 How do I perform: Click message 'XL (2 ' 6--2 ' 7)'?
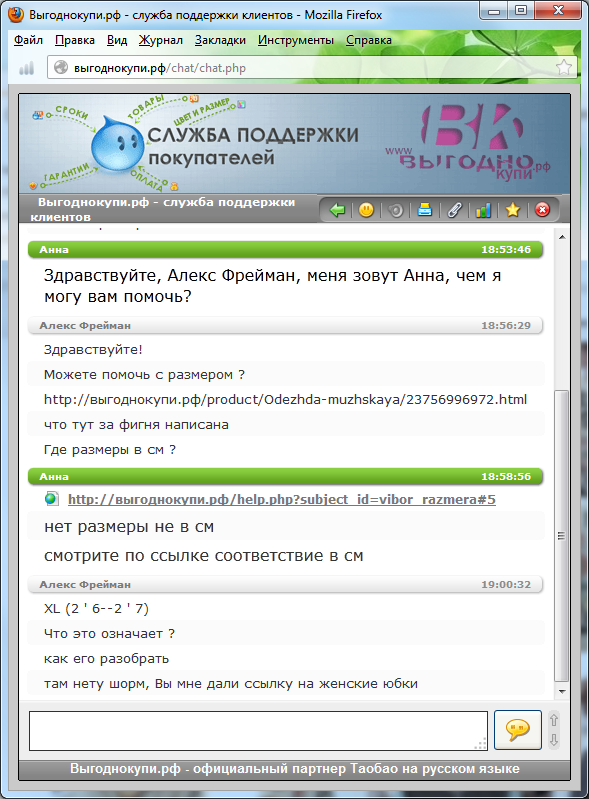96,609
